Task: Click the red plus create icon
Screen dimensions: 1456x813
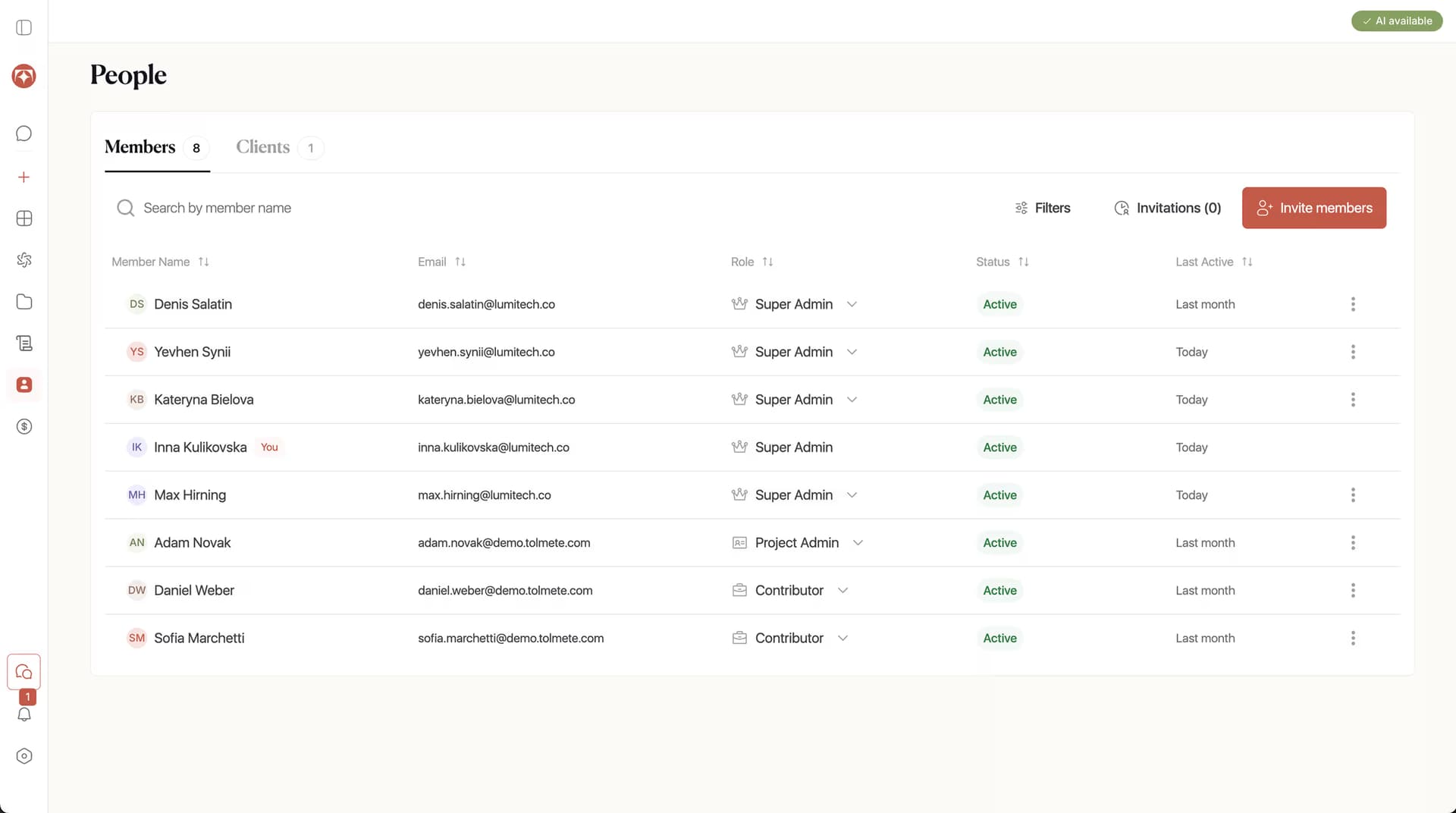Action: coord(24,177)
